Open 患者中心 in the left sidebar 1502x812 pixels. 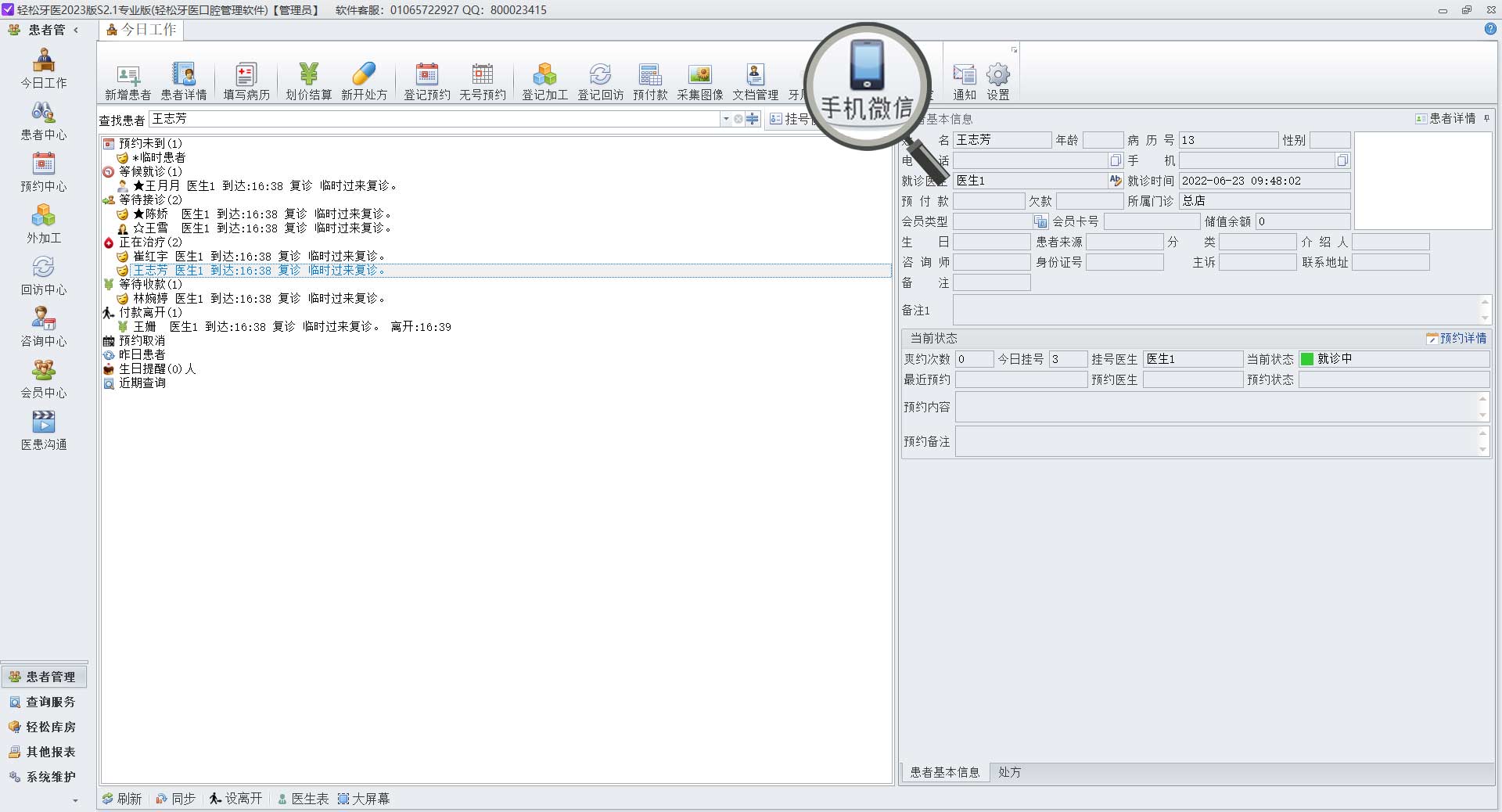click(x=44, y=121)
